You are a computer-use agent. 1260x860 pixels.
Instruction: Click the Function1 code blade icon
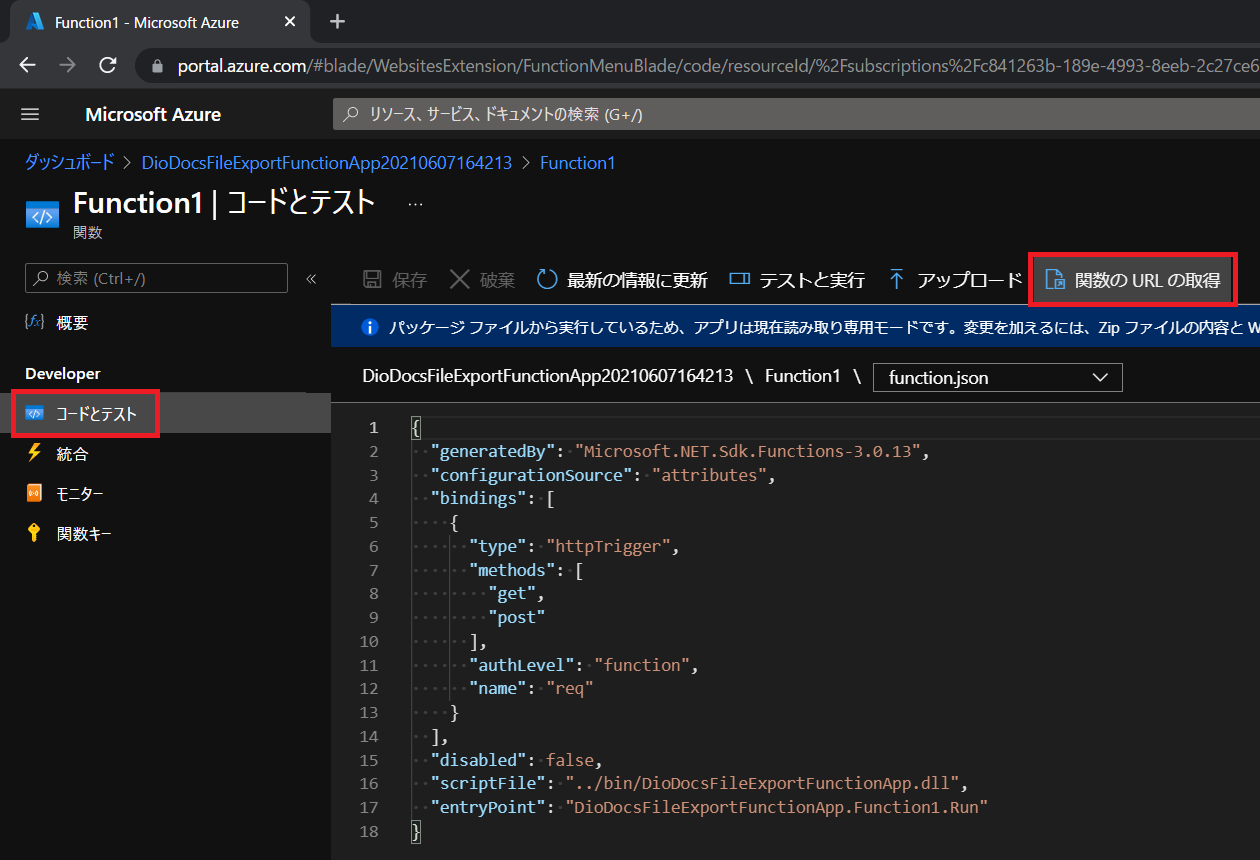42,213
